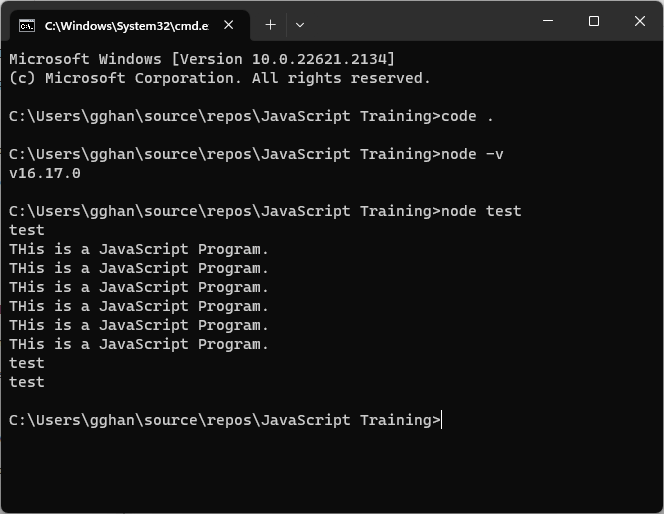664x514 pixels.
Task: Close the cmd.exe tab
Action: click(x=229, y=25)
